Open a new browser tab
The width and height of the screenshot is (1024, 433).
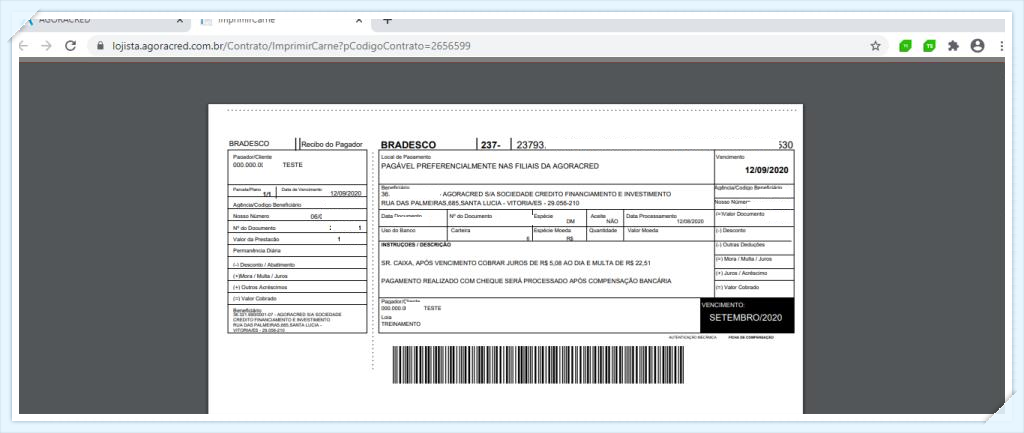(x=387, y=20)
